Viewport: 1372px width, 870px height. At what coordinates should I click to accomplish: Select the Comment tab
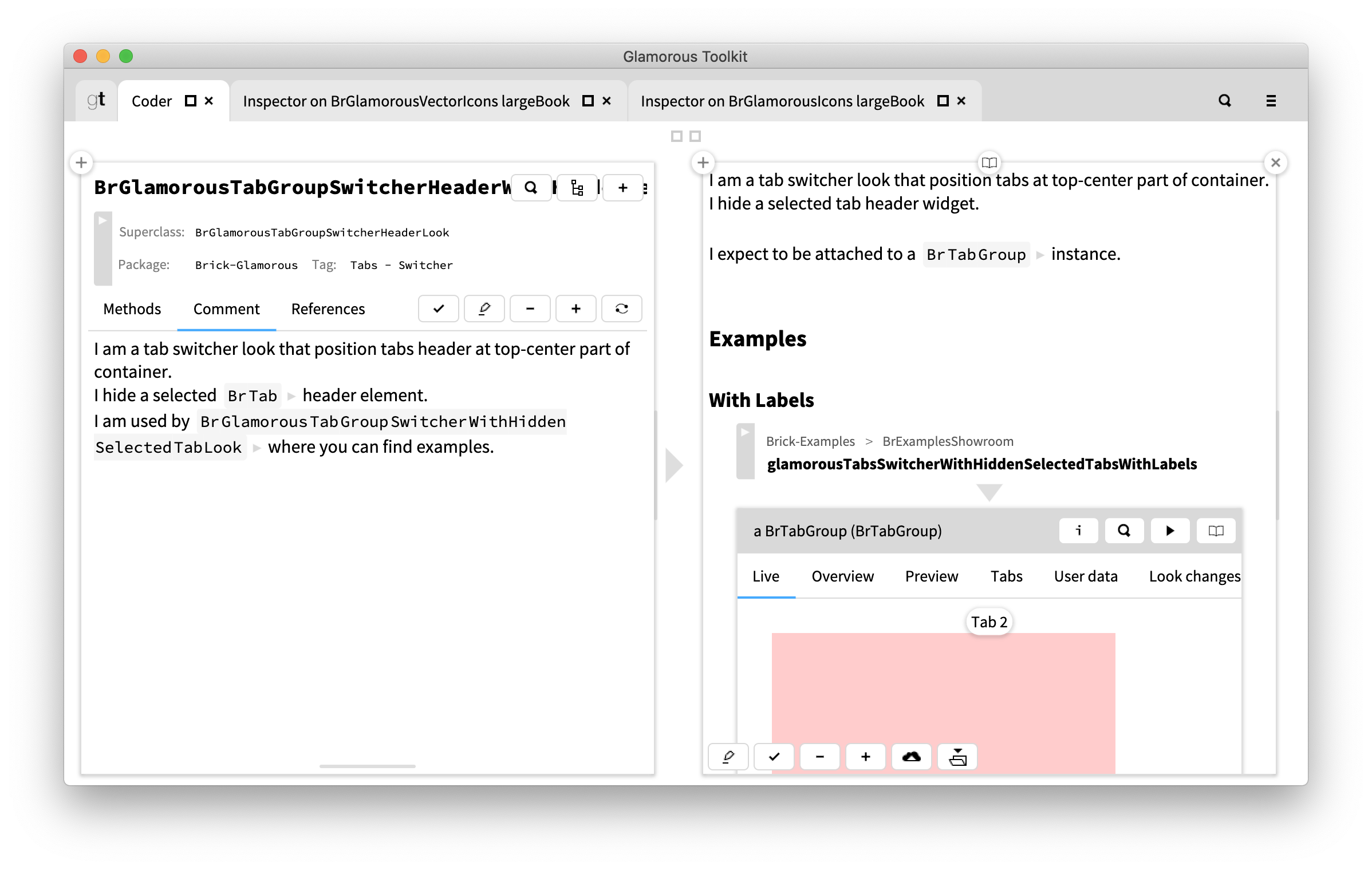click(226, 309)
